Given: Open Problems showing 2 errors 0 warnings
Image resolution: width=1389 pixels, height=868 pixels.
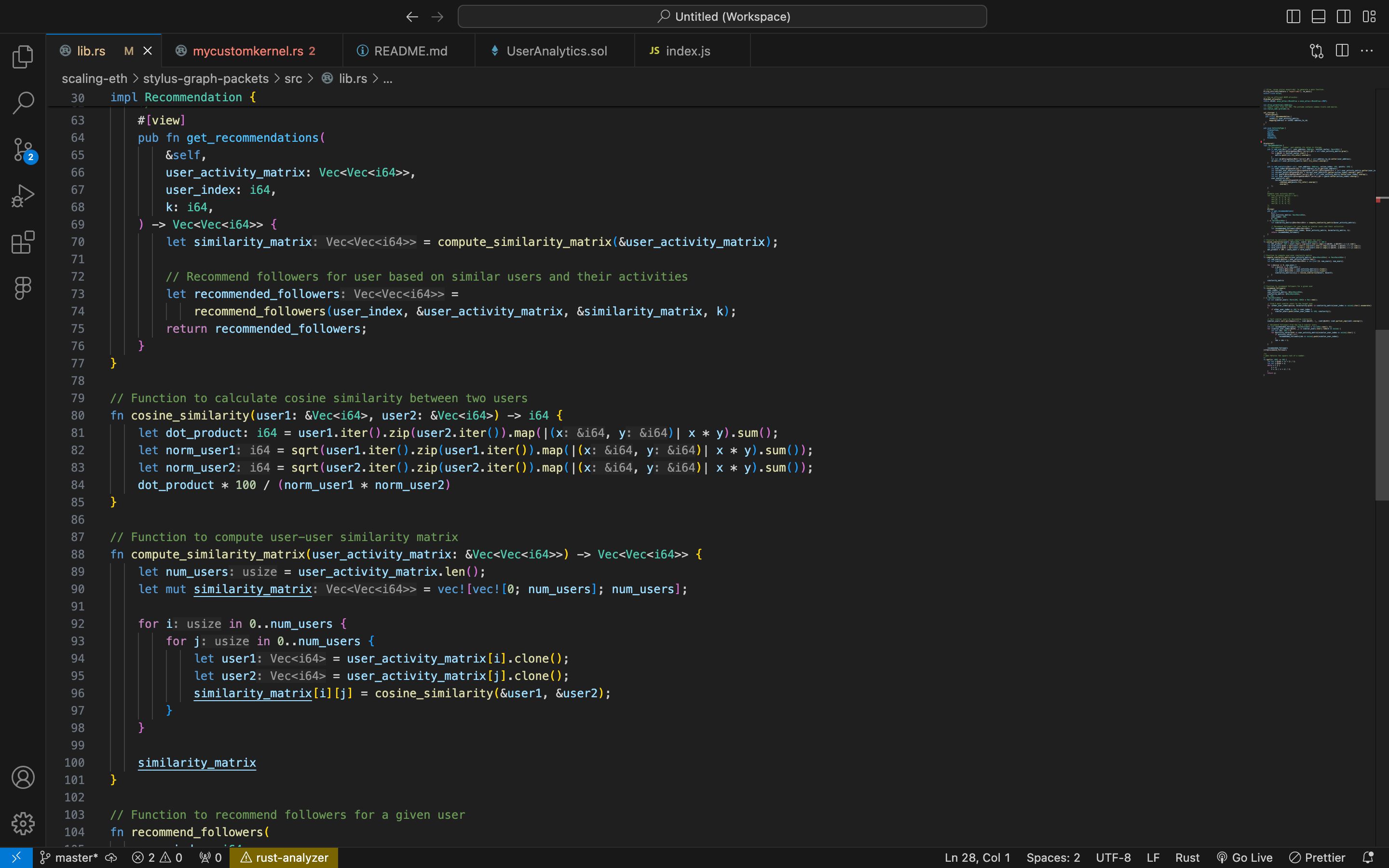Looking at the screenshot, I should click(x=157, y=858).
